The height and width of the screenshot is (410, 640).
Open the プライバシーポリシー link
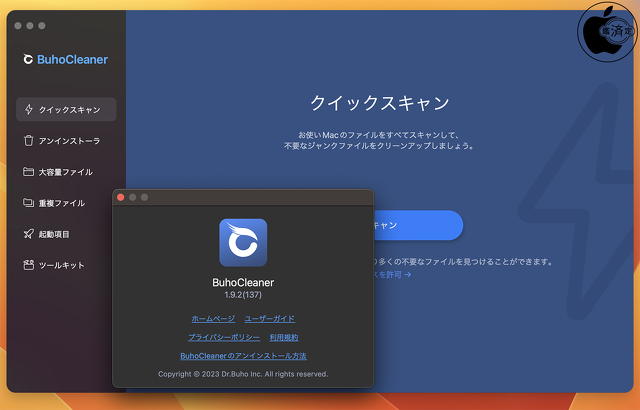[x=224, y=337]
